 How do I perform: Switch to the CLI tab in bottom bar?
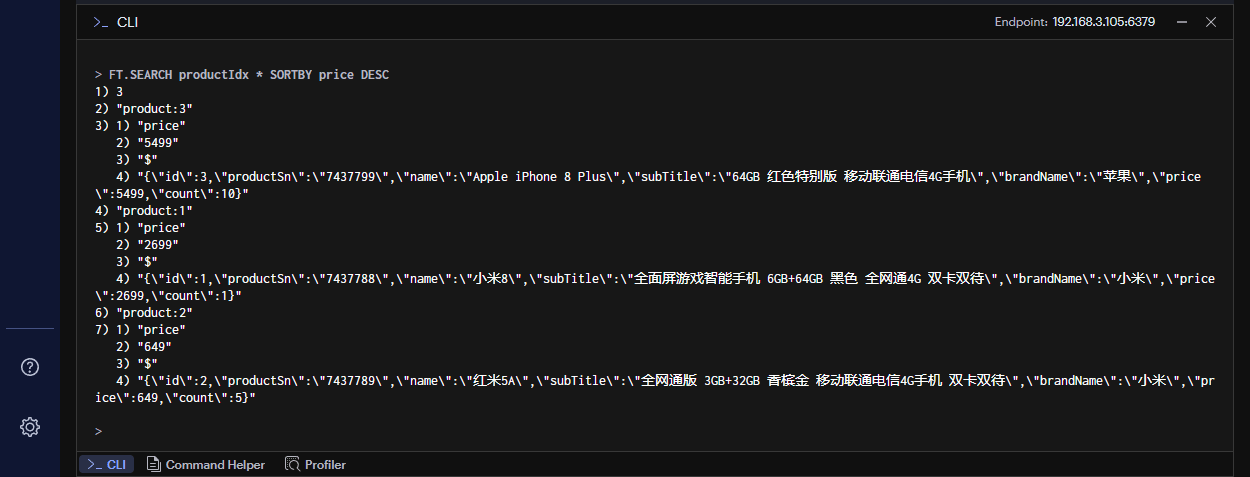(x=106, y=464)
